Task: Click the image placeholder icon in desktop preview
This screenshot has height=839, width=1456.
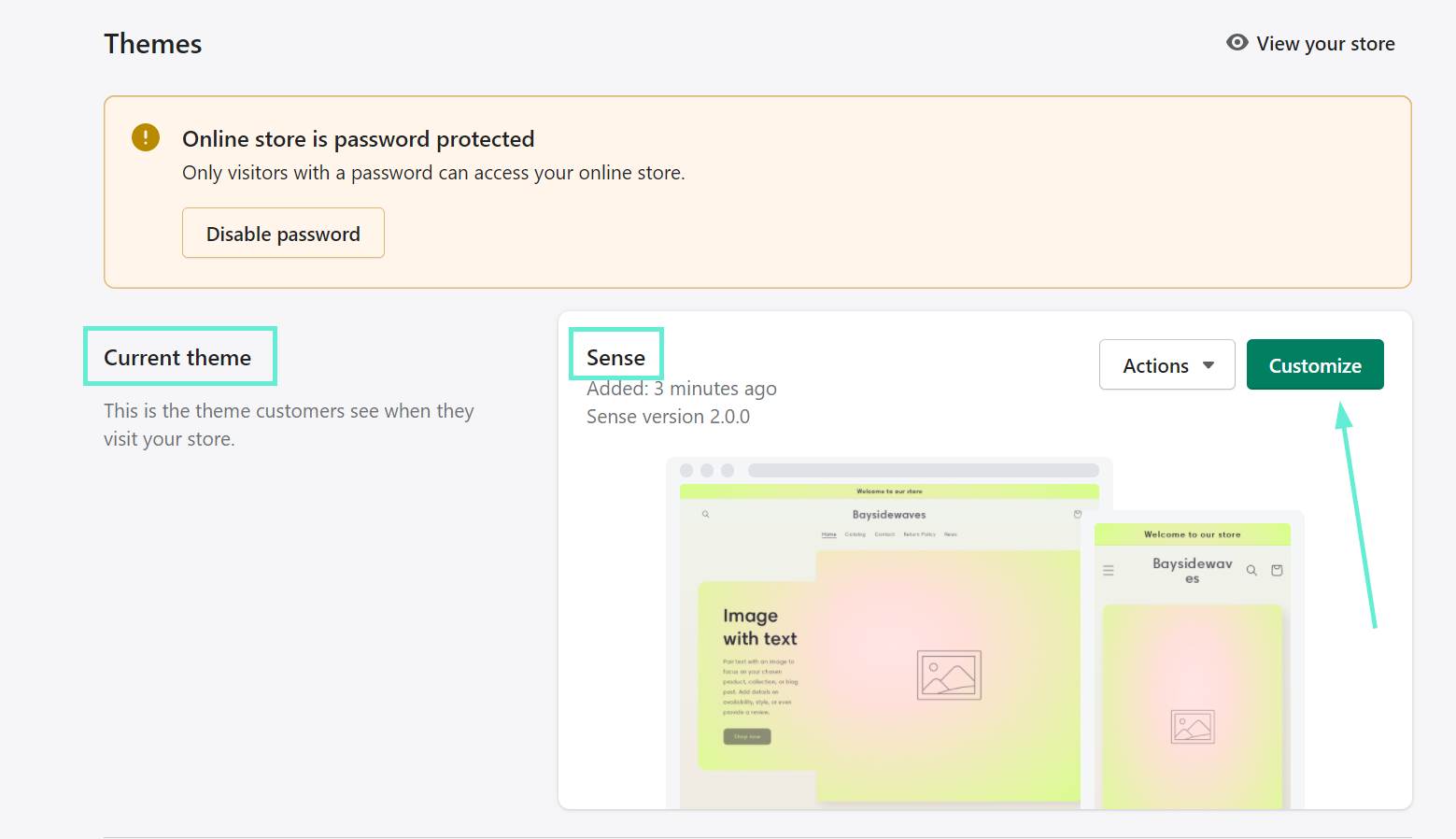Action: pyautogui.click(x=949, y=675)
